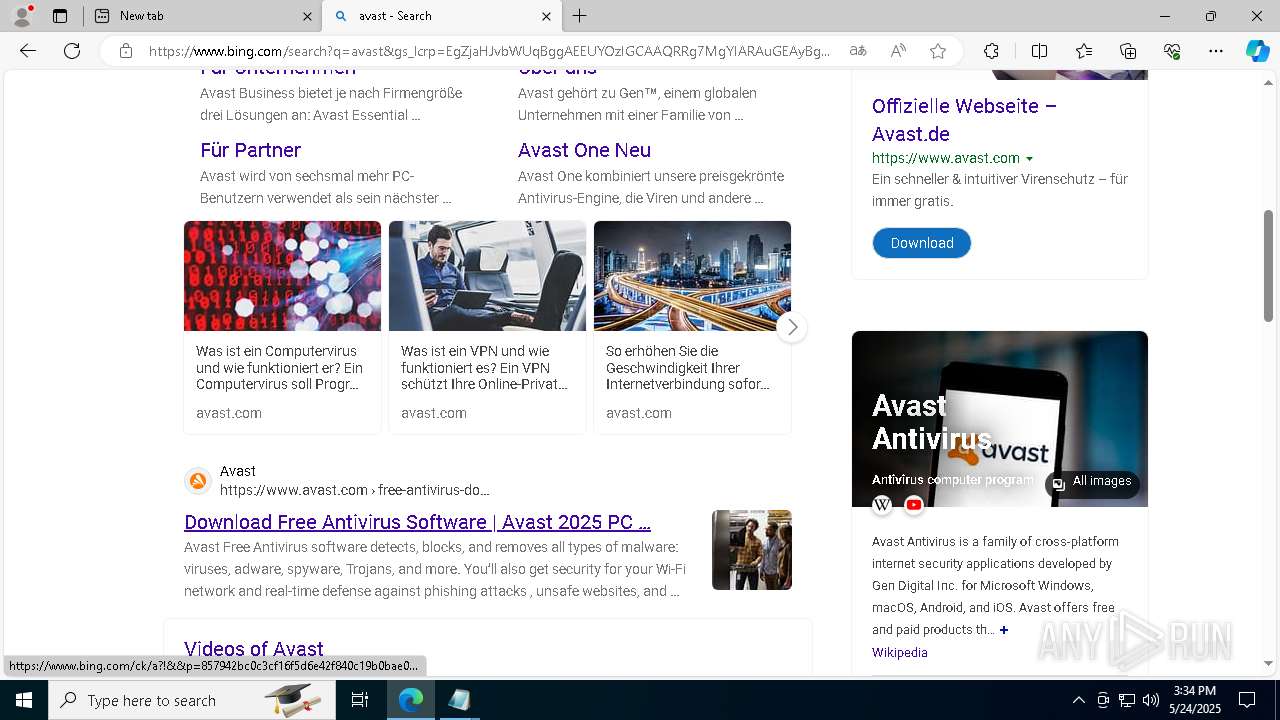The image size is (1280, 720).
Task: Click the Avast favicon in search result
Action: (x=198, y=481)
